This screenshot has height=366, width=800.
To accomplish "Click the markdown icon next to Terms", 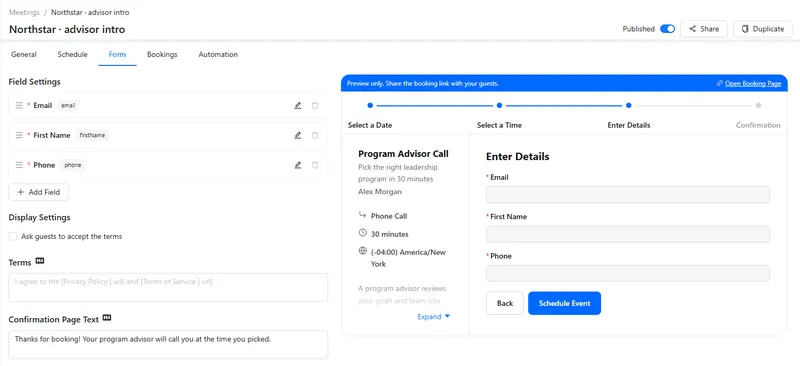I will tap(40, 261).
